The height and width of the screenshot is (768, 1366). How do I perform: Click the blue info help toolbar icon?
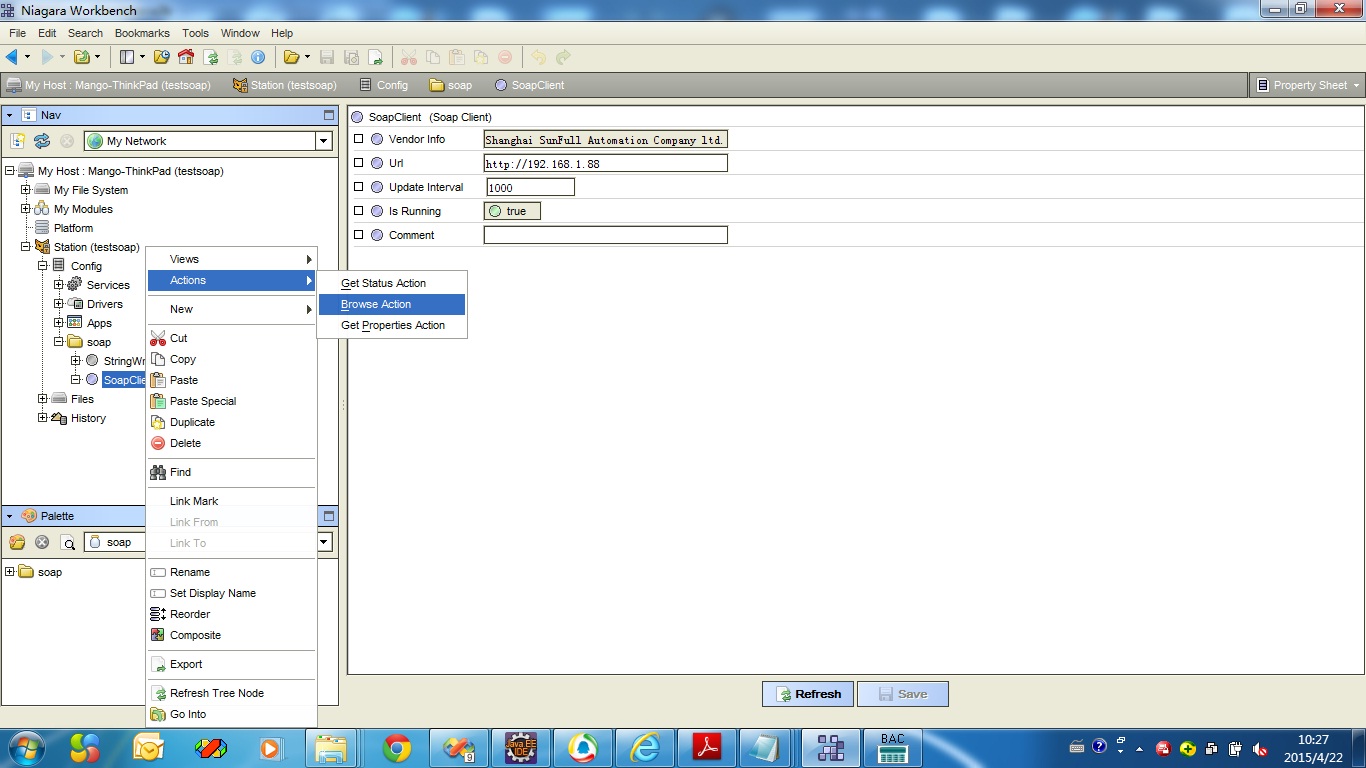point(258,57)
